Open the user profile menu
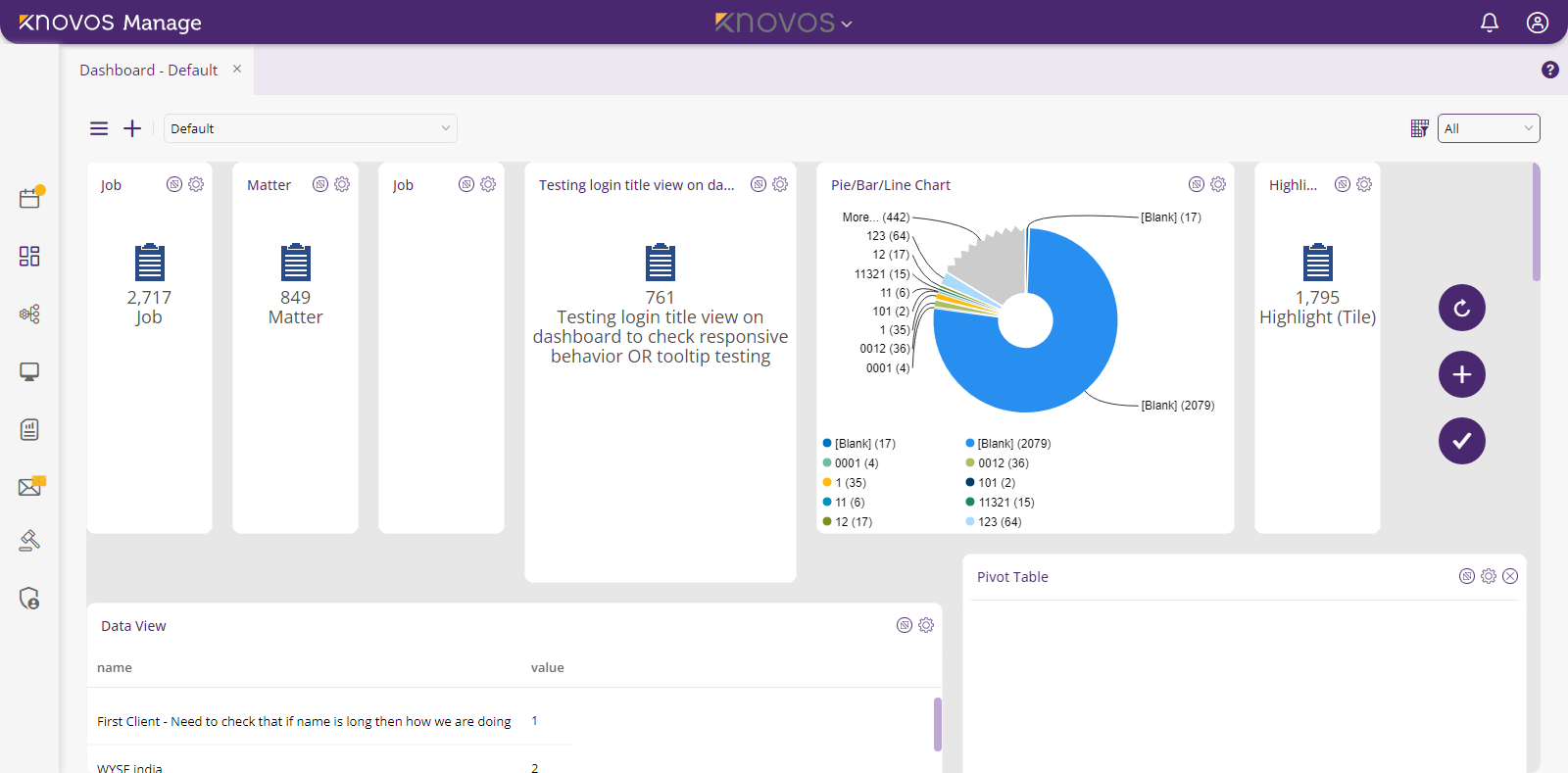 point(1538,23)
